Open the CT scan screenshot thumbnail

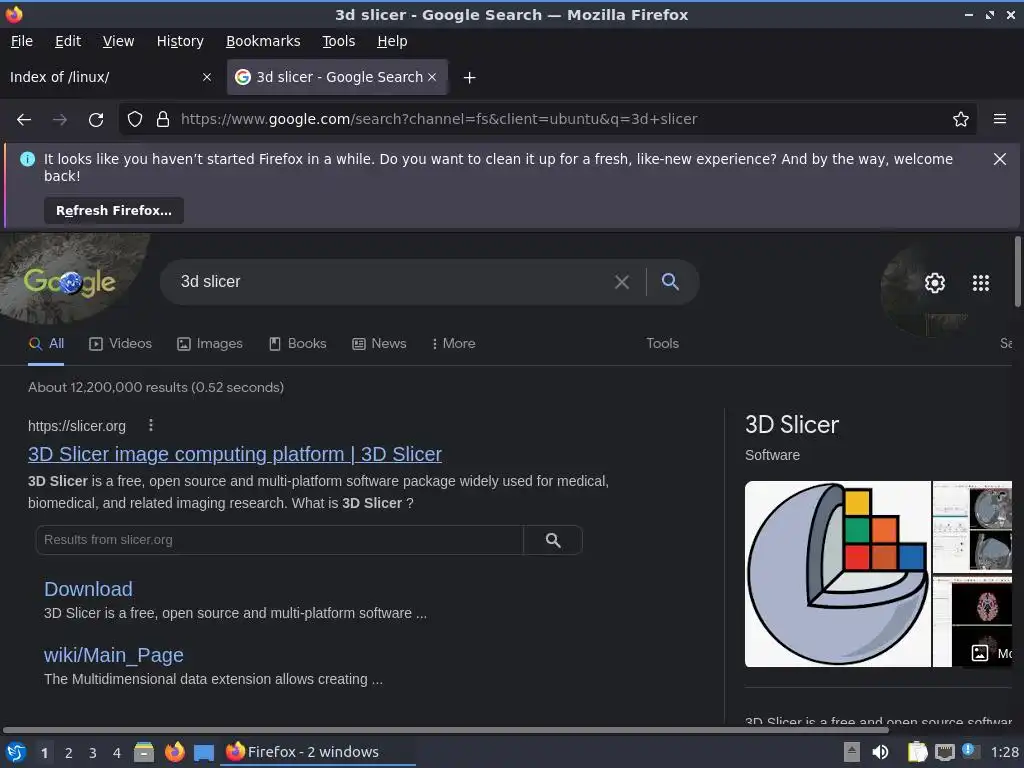pyautogui.click(x=972, y=527)
